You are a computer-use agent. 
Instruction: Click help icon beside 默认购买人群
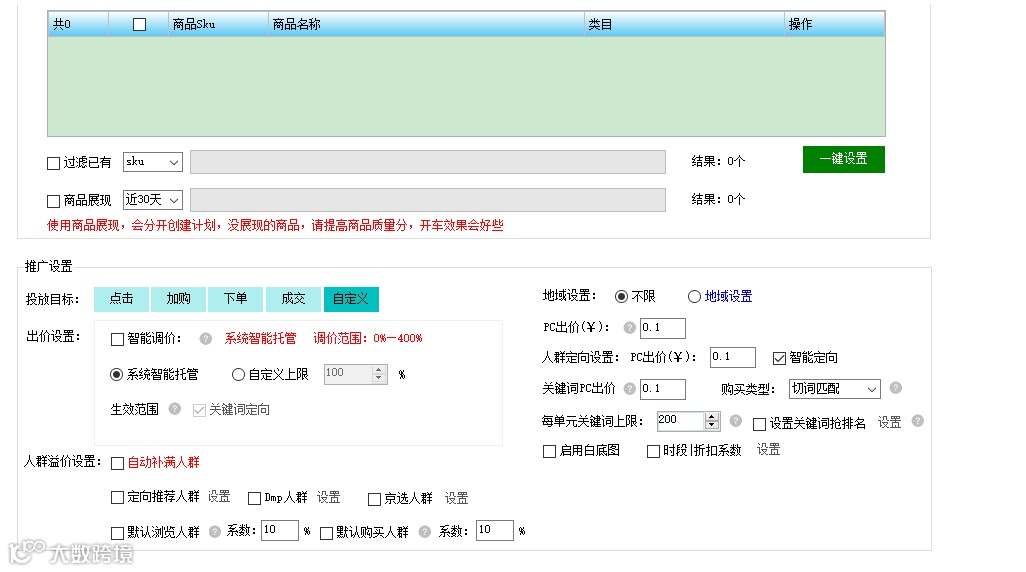[x=425, y=531]
